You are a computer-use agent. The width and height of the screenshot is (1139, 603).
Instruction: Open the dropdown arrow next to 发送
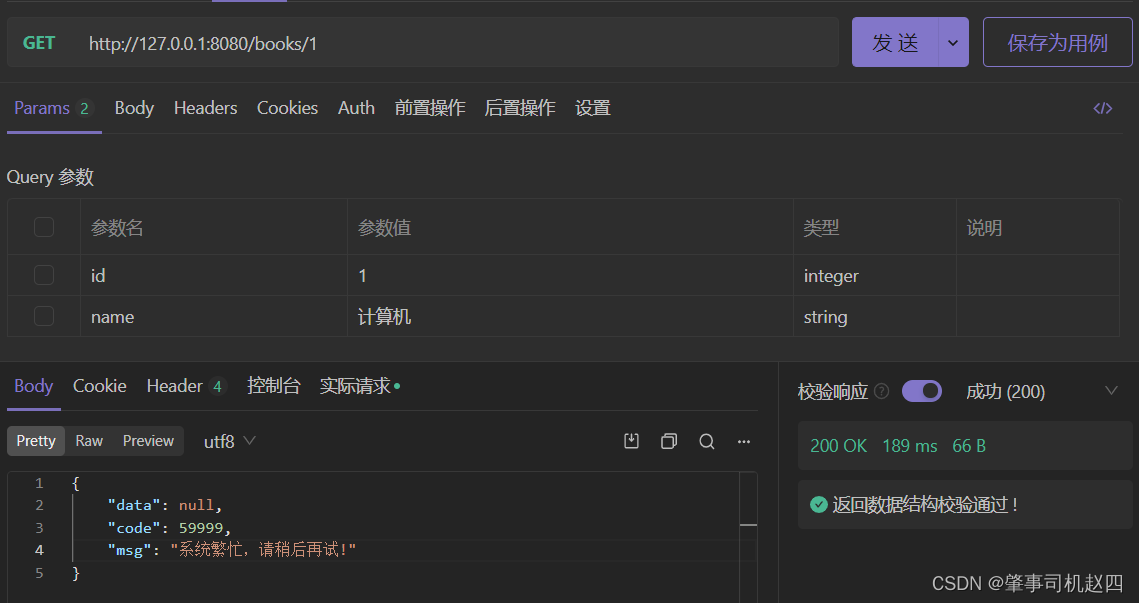tap(952, 43)
